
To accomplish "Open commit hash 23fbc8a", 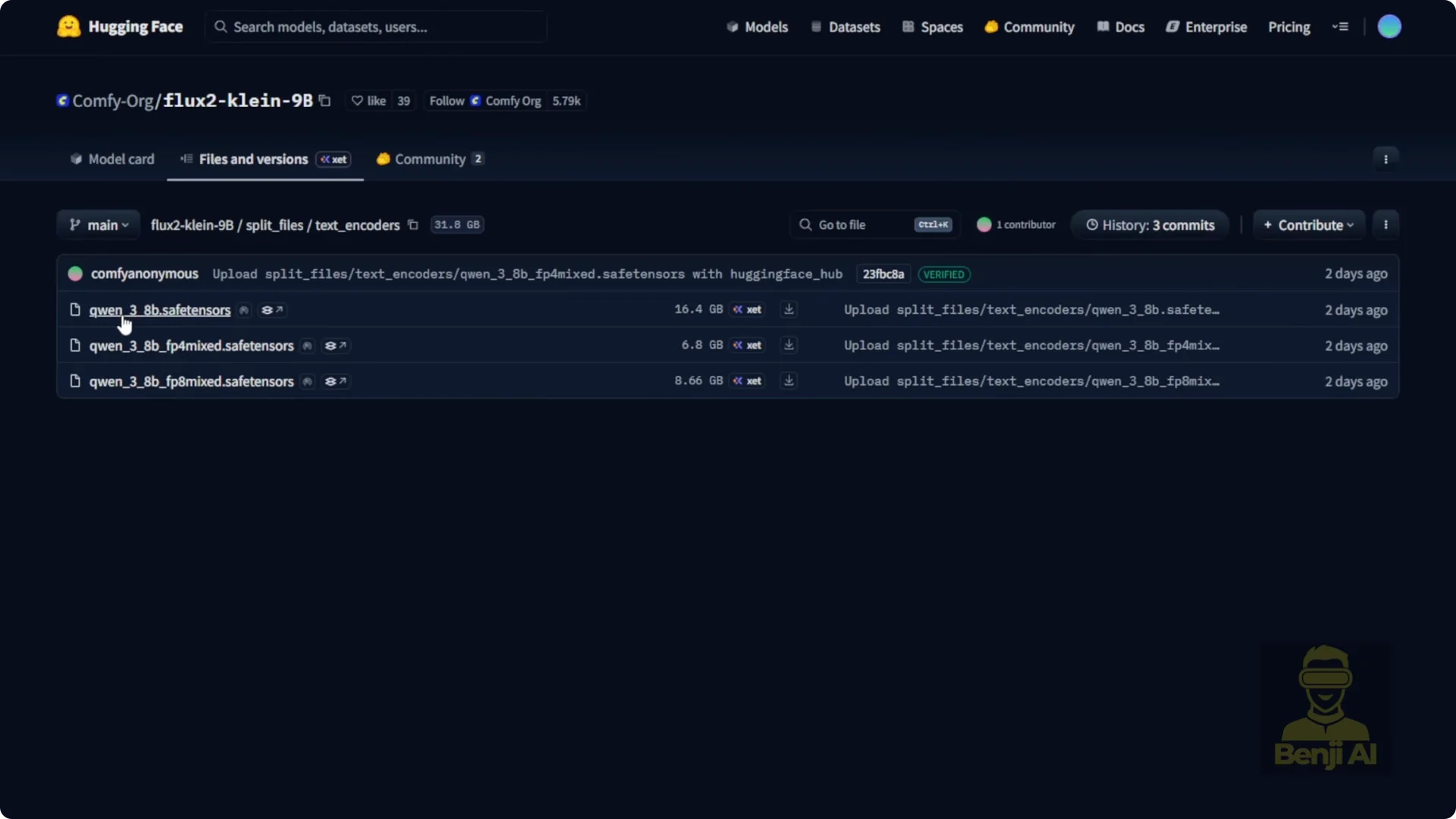I will [883, 275].
